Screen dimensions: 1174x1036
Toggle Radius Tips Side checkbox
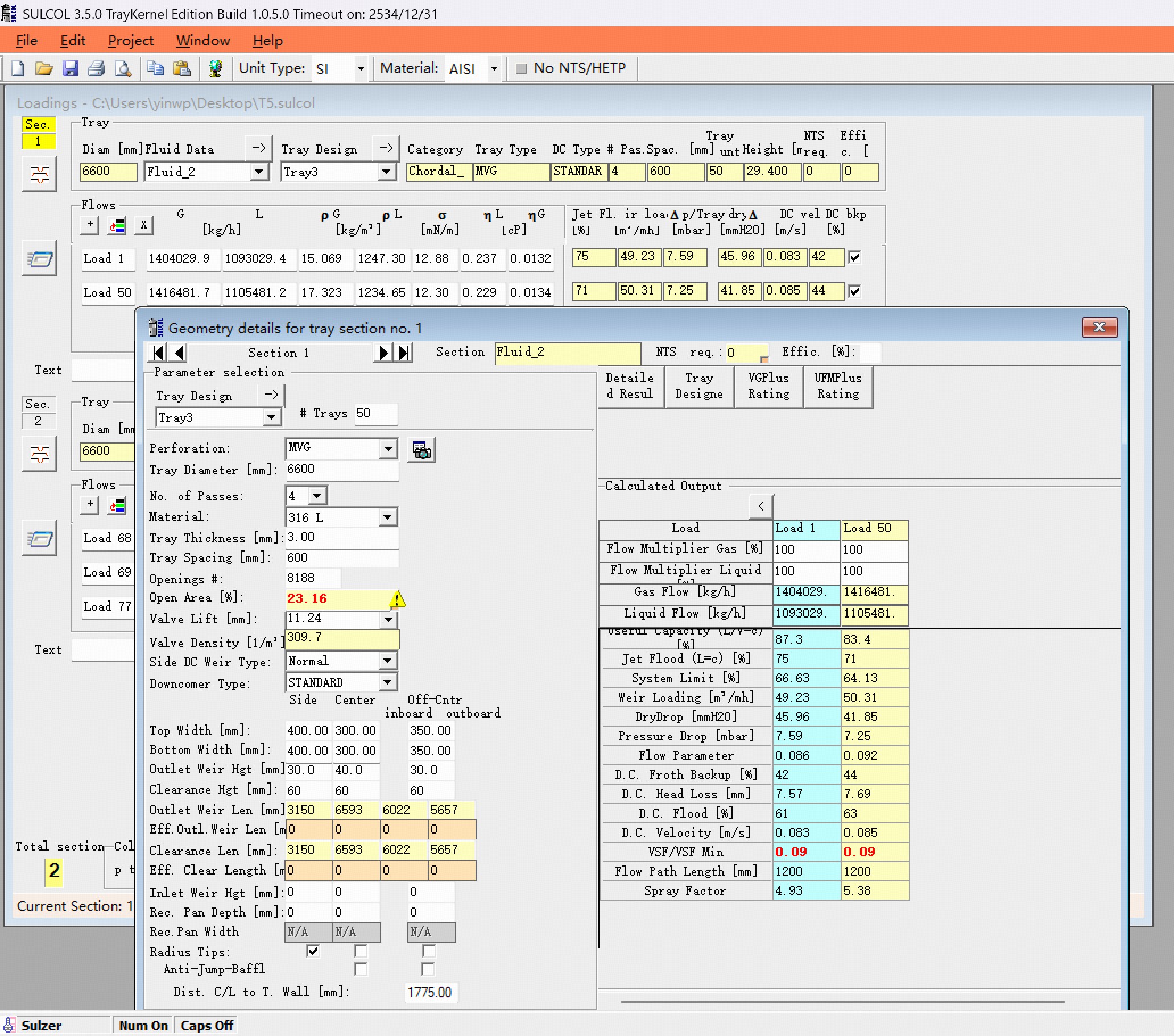pyautogui.click(x=313, y=951)
